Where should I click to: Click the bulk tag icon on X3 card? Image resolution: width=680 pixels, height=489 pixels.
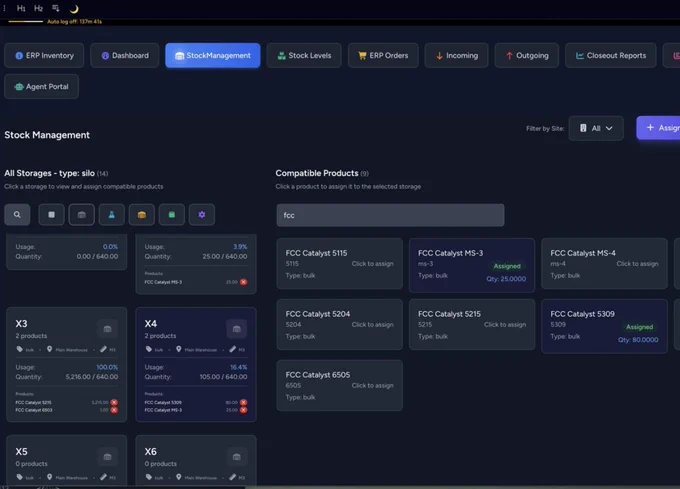(x=20, y=349)
